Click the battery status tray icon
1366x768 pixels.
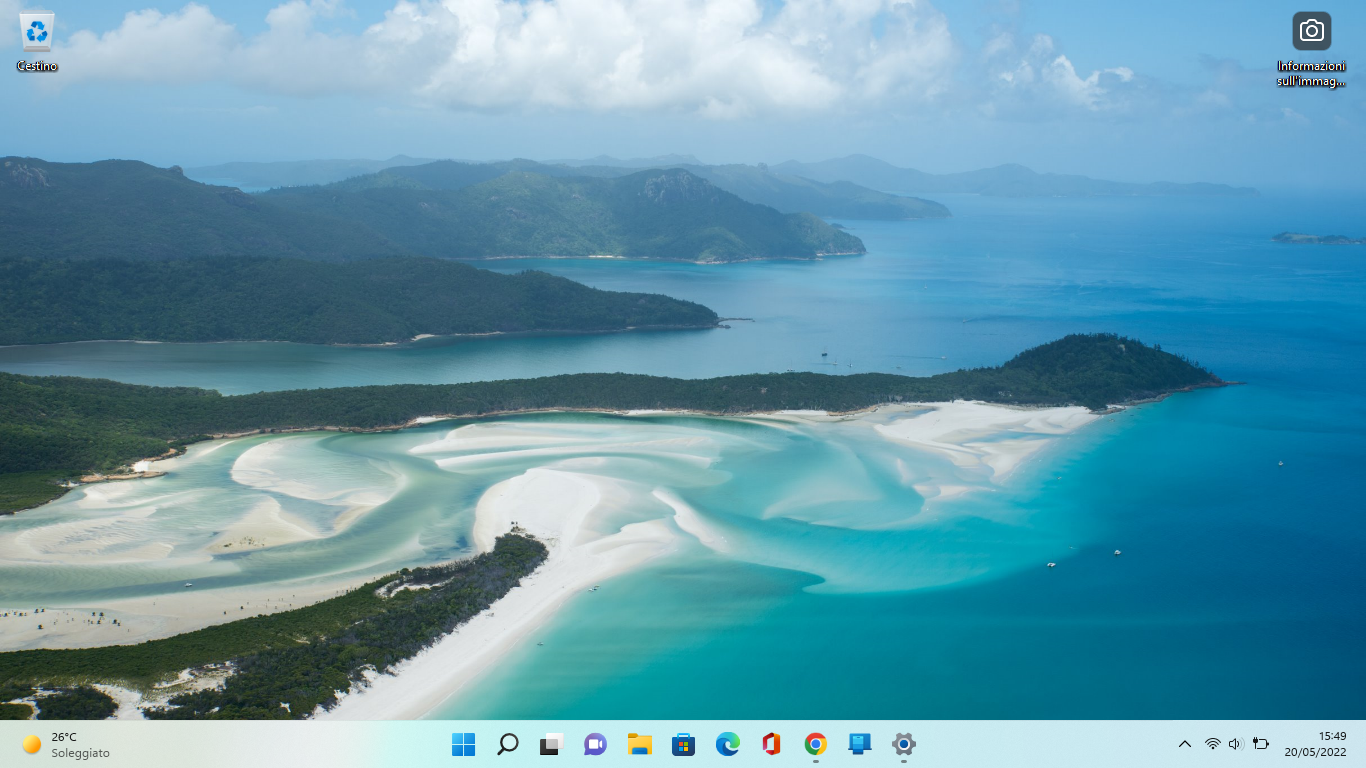click(x=1261, y=744)
